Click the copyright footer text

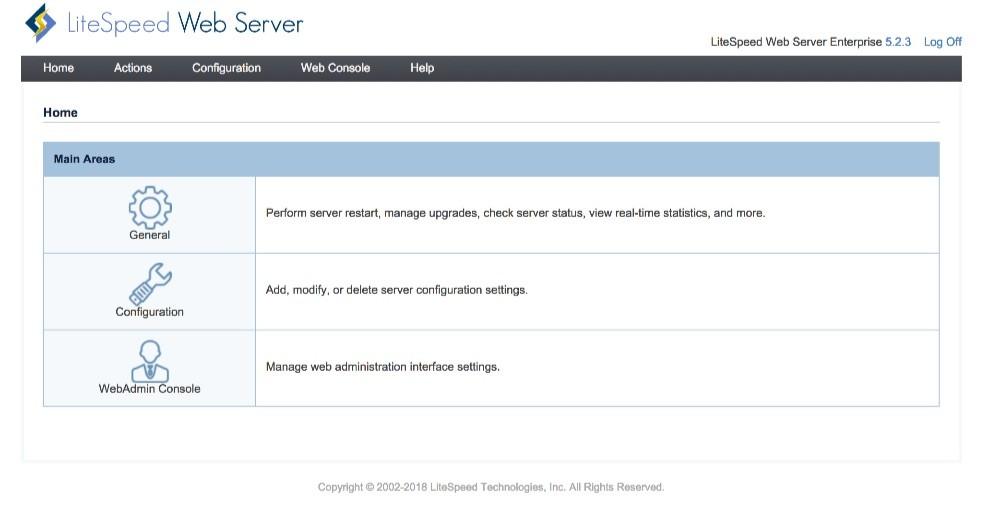pos(491,487)
